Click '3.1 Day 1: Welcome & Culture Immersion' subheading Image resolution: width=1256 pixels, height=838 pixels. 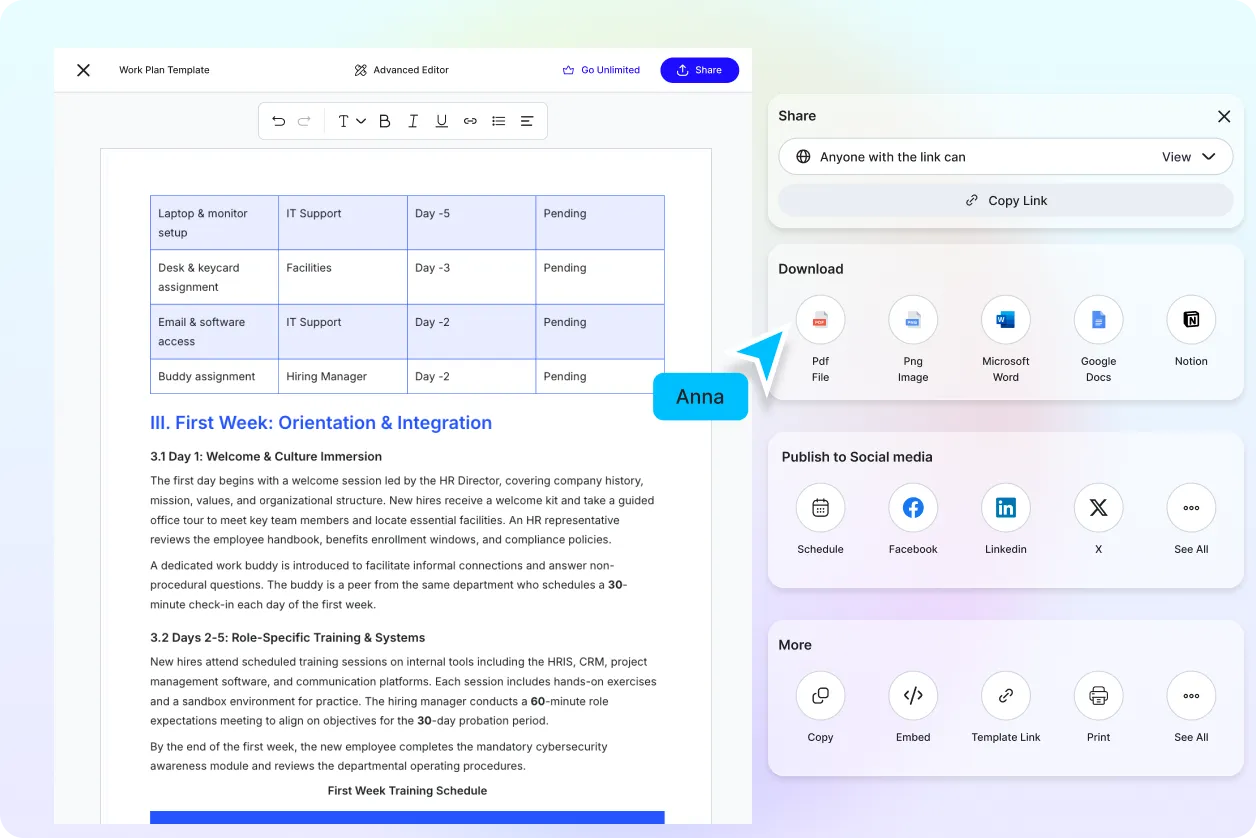click(266, 456)
